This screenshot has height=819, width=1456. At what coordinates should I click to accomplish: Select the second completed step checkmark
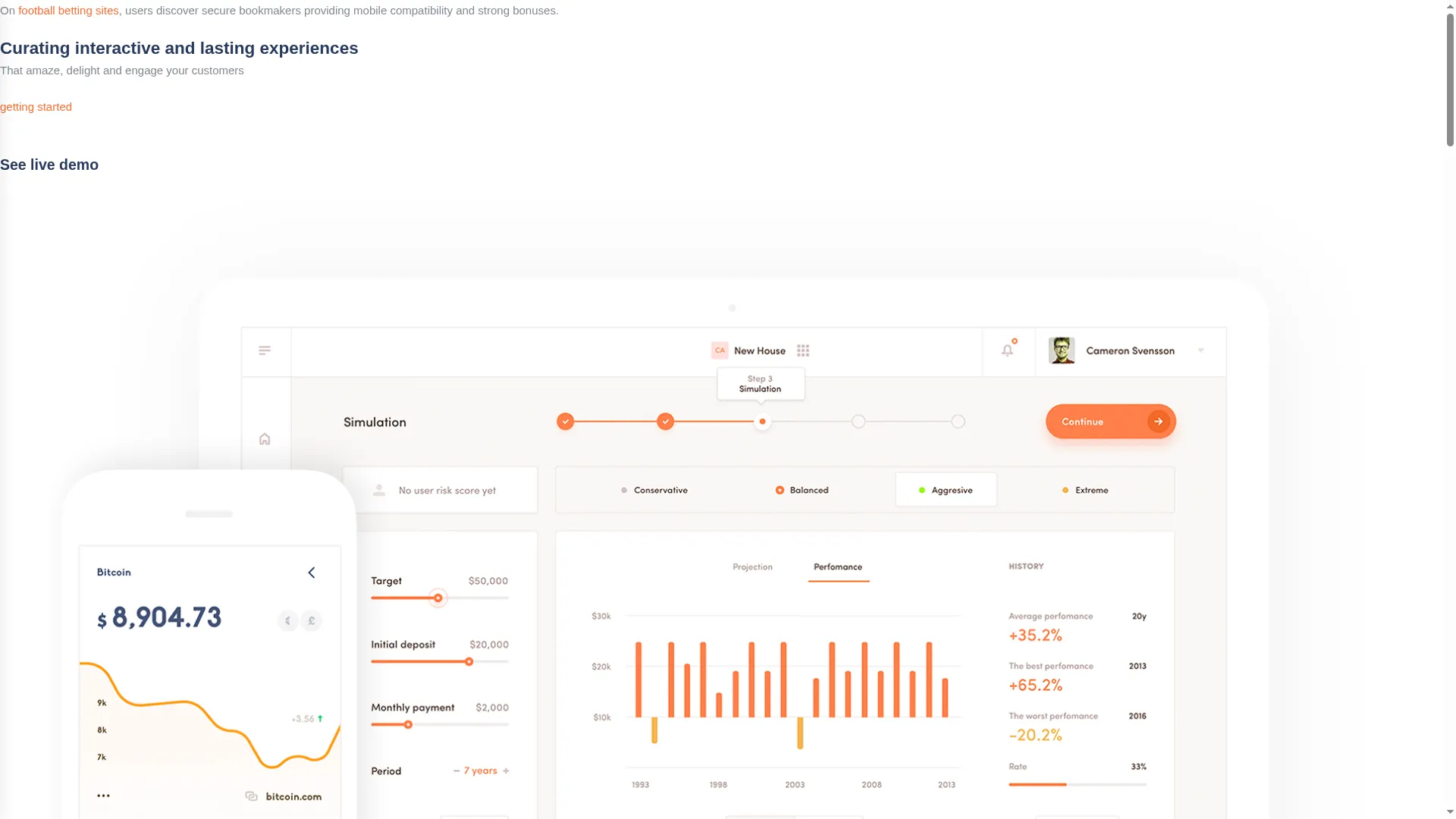click(665, 422)
